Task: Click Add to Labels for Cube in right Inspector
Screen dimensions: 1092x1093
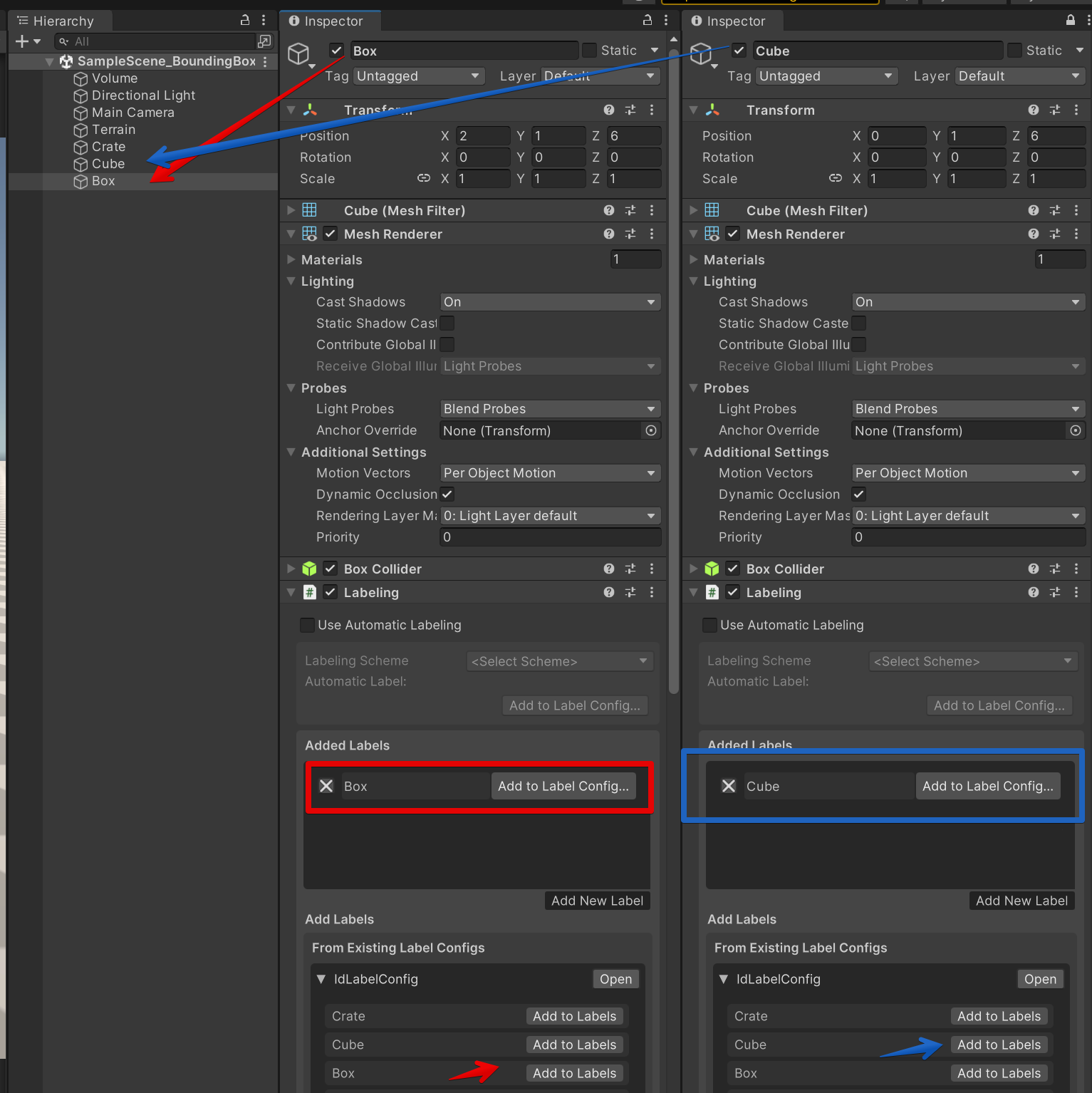Action: point(999,1045)
